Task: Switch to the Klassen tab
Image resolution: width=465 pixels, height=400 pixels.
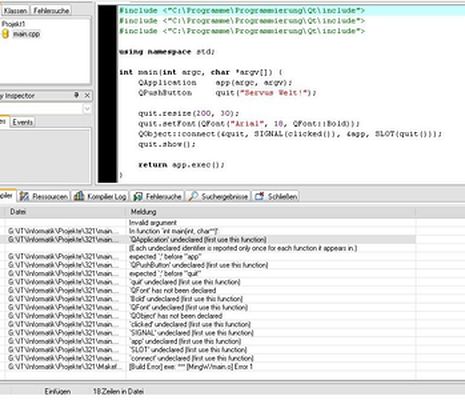Action: [15, 11]
